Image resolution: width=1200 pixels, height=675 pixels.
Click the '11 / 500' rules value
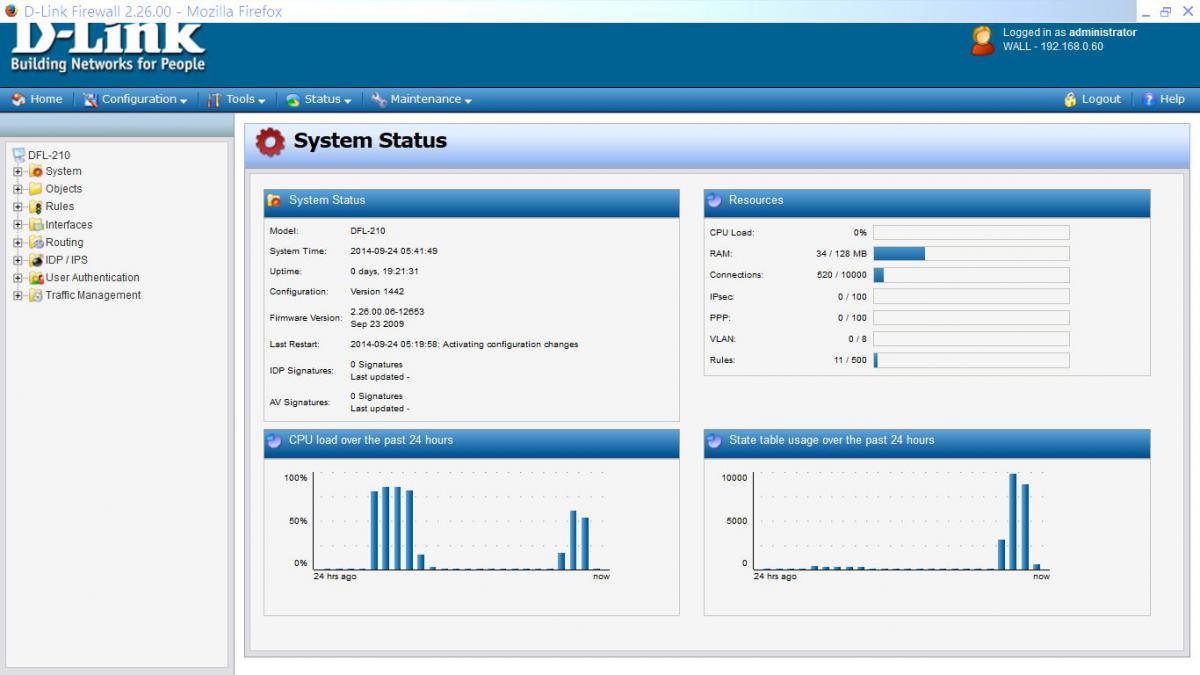pyautogui.click(x=851, y=360)
